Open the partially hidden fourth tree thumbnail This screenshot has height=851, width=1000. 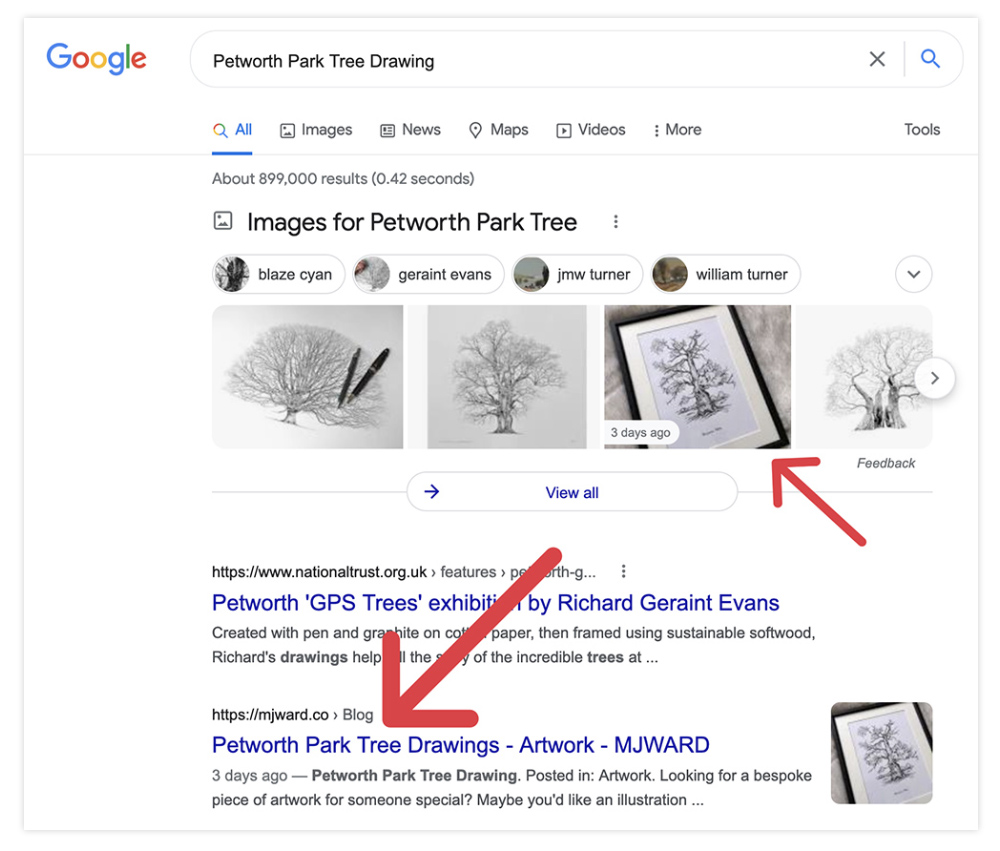coord(864,376)
